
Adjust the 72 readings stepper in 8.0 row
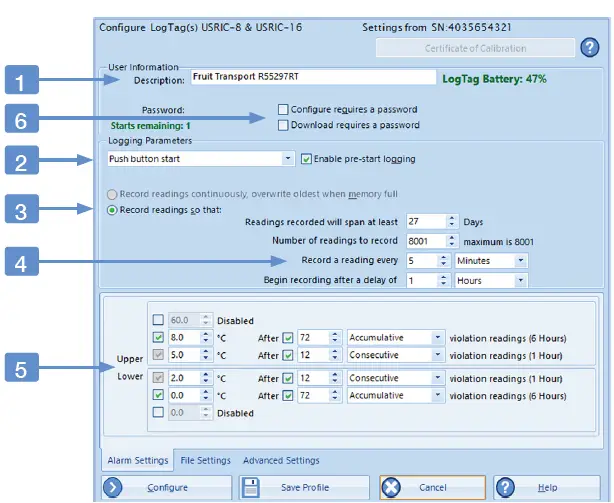tap(334, 337)
